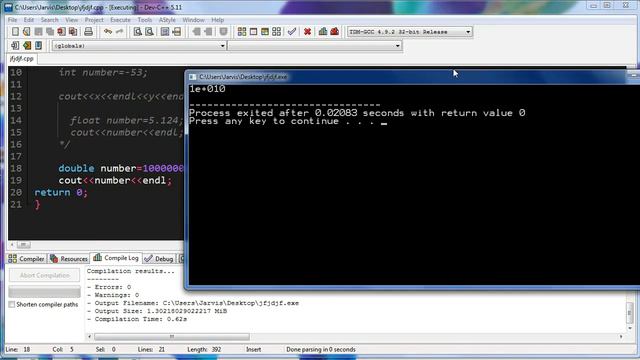Screen dimensions: 640x360
Task: Click '- Errors: 0' in compile log
Action: (x=109, y=287)
